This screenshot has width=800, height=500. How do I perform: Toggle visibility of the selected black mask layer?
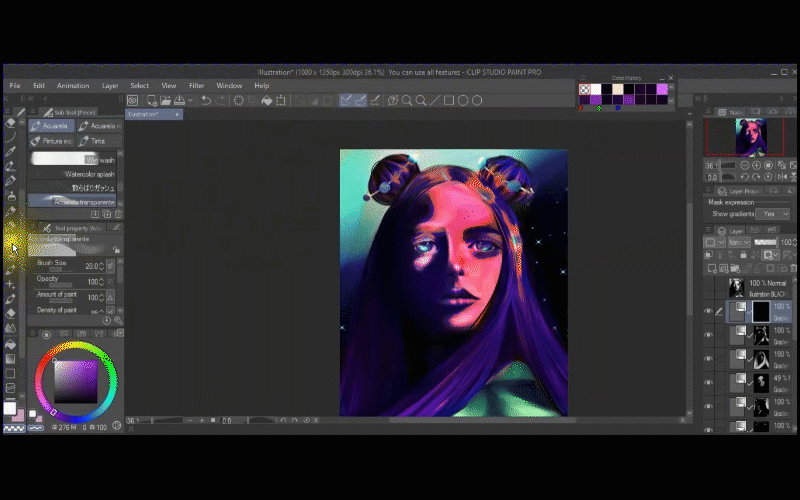(708, 311)
